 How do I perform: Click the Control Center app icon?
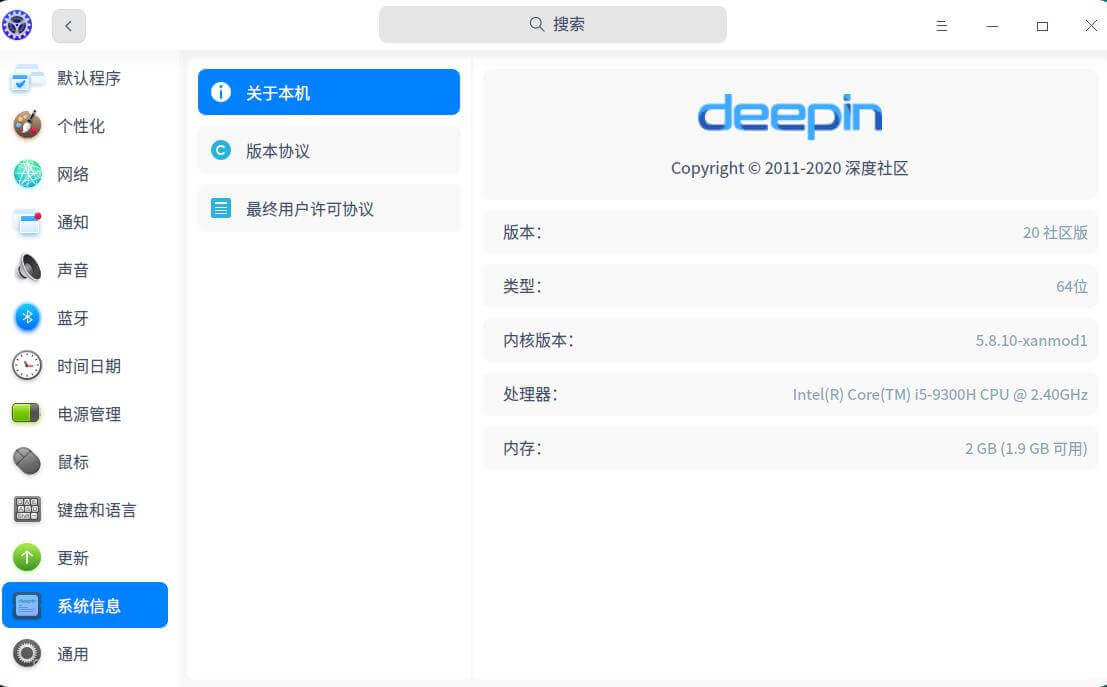click(17, 25)
